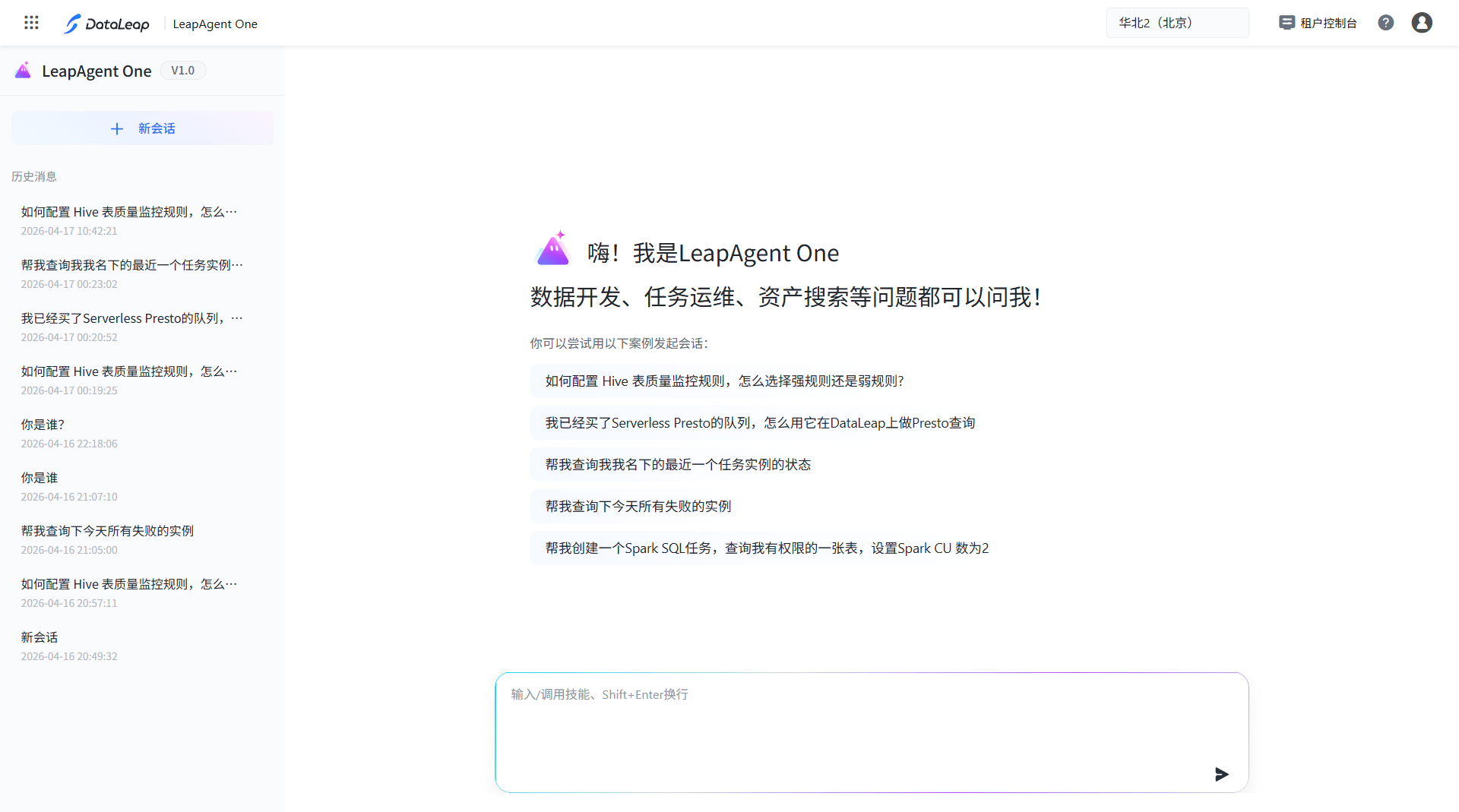
Task: Click the DataLeap logo
Action: pos(106,24)
